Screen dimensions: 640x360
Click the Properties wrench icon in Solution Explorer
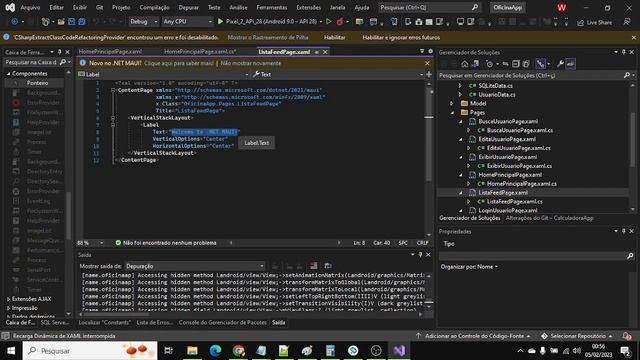560,64
